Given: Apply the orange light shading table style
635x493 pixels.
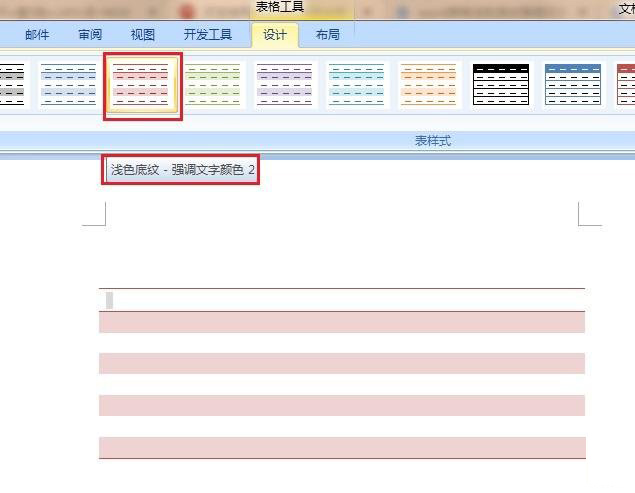Looking at the screenshot, I should [x=428, y=85].
